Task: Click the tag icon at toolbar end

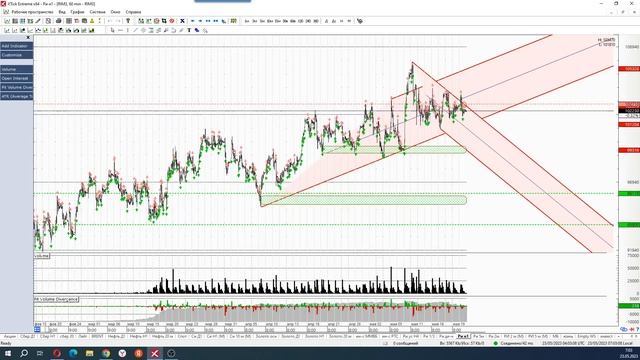Action: click(360, 21)
